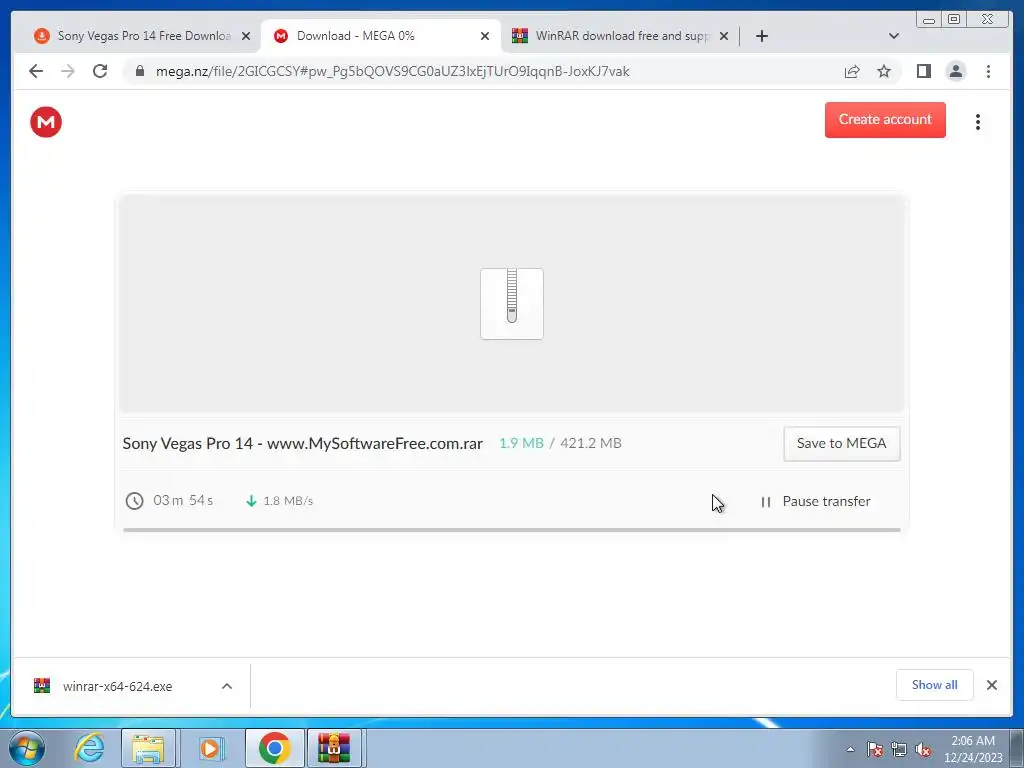Click the network tray icon
Viewport: 1024px width, 768px height.
click(x=899, y=749)
